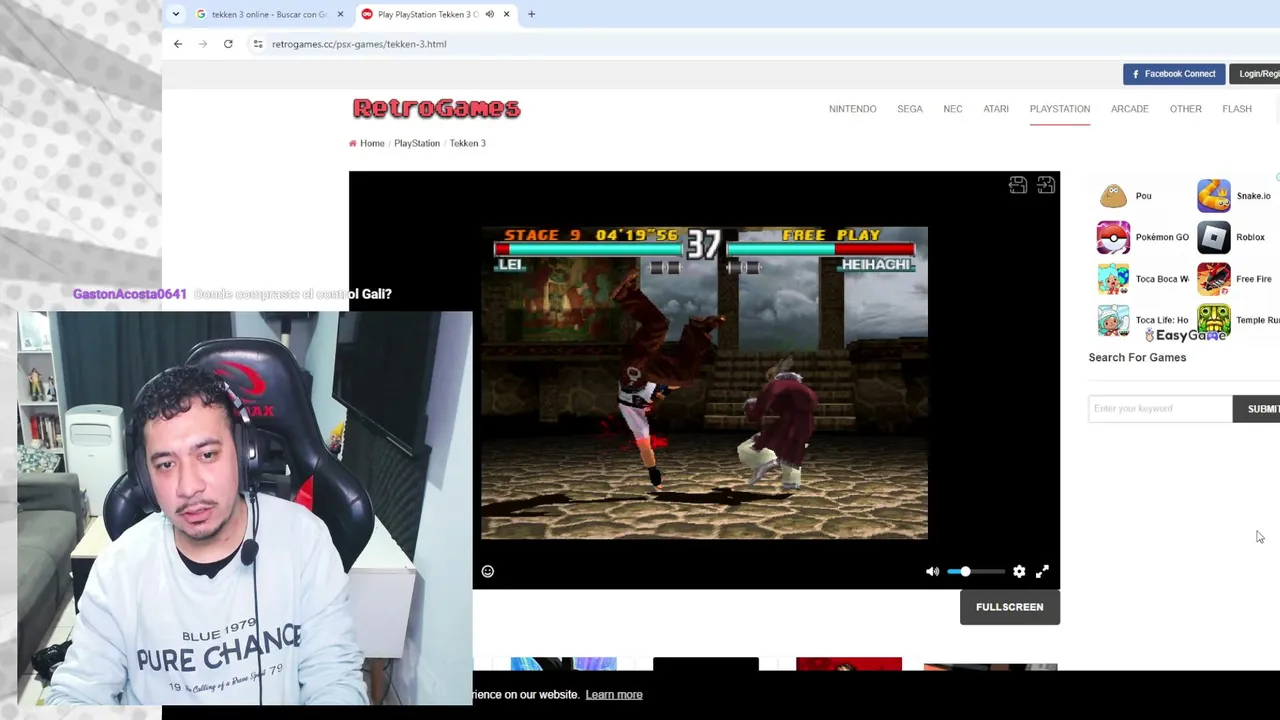The image size is (1280, 720).
Task: Open the Pokémon GO game icon
Action: (x=1113, y=237)
